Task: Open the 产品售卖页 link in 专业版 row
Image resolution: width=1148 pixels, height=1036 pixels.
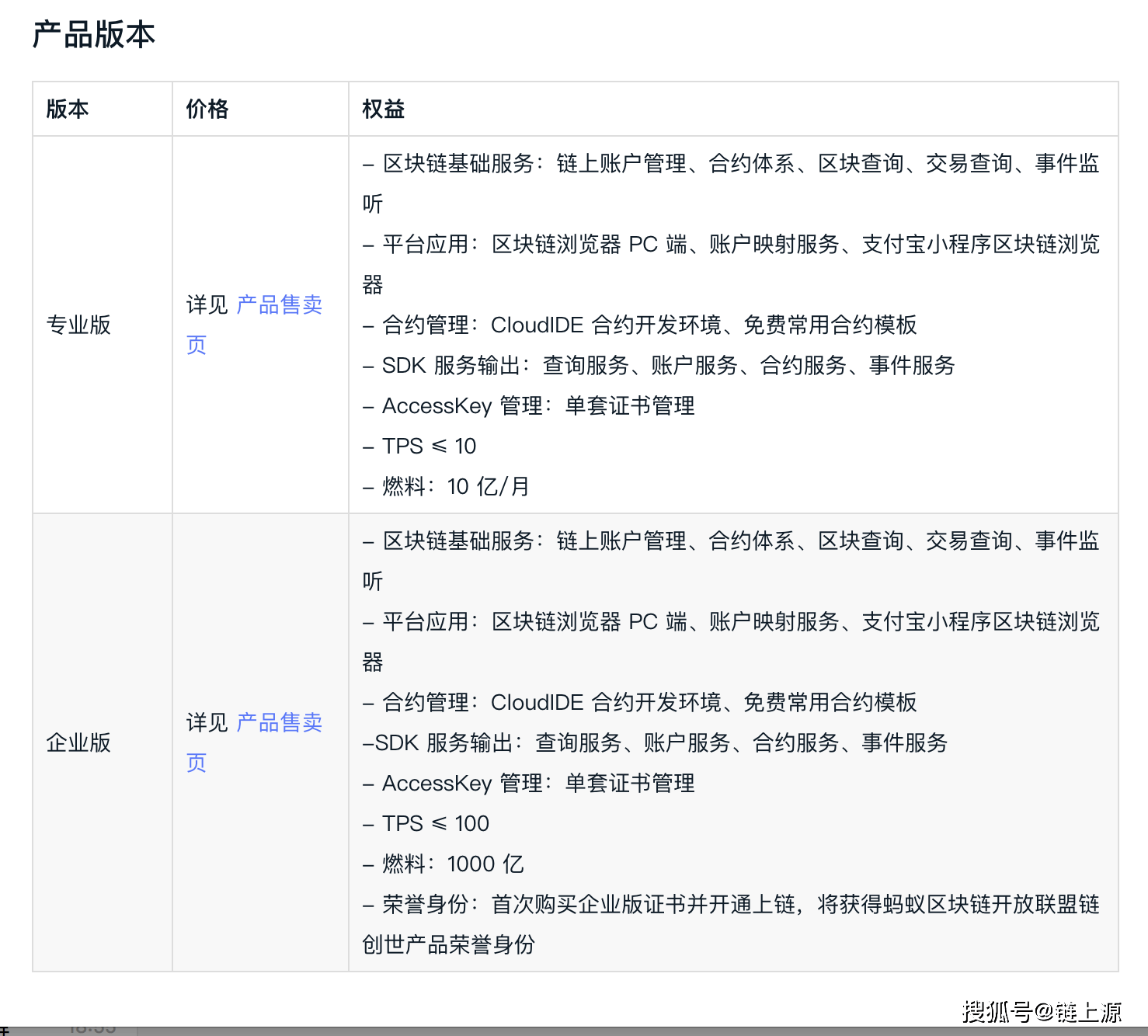Action: click(279, 305)
